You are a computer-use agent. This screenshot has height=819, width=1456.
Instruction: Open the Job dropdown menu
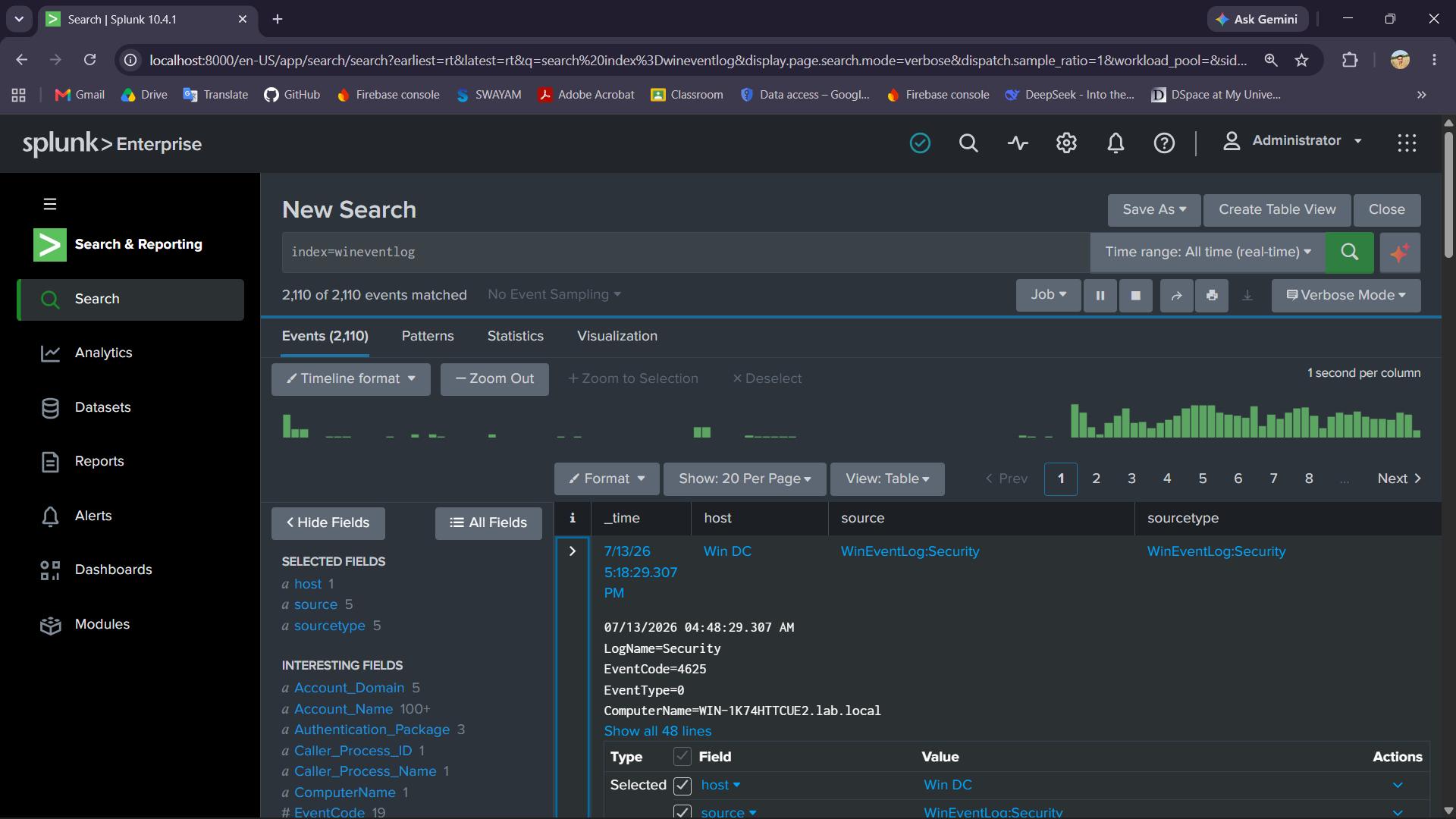click(1048, 295)
